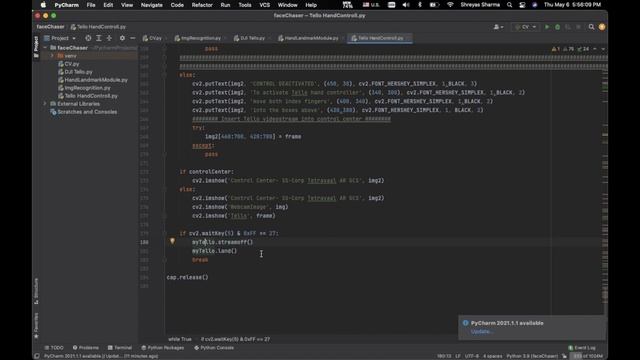Click the run with coverage icon

point(568,27)
